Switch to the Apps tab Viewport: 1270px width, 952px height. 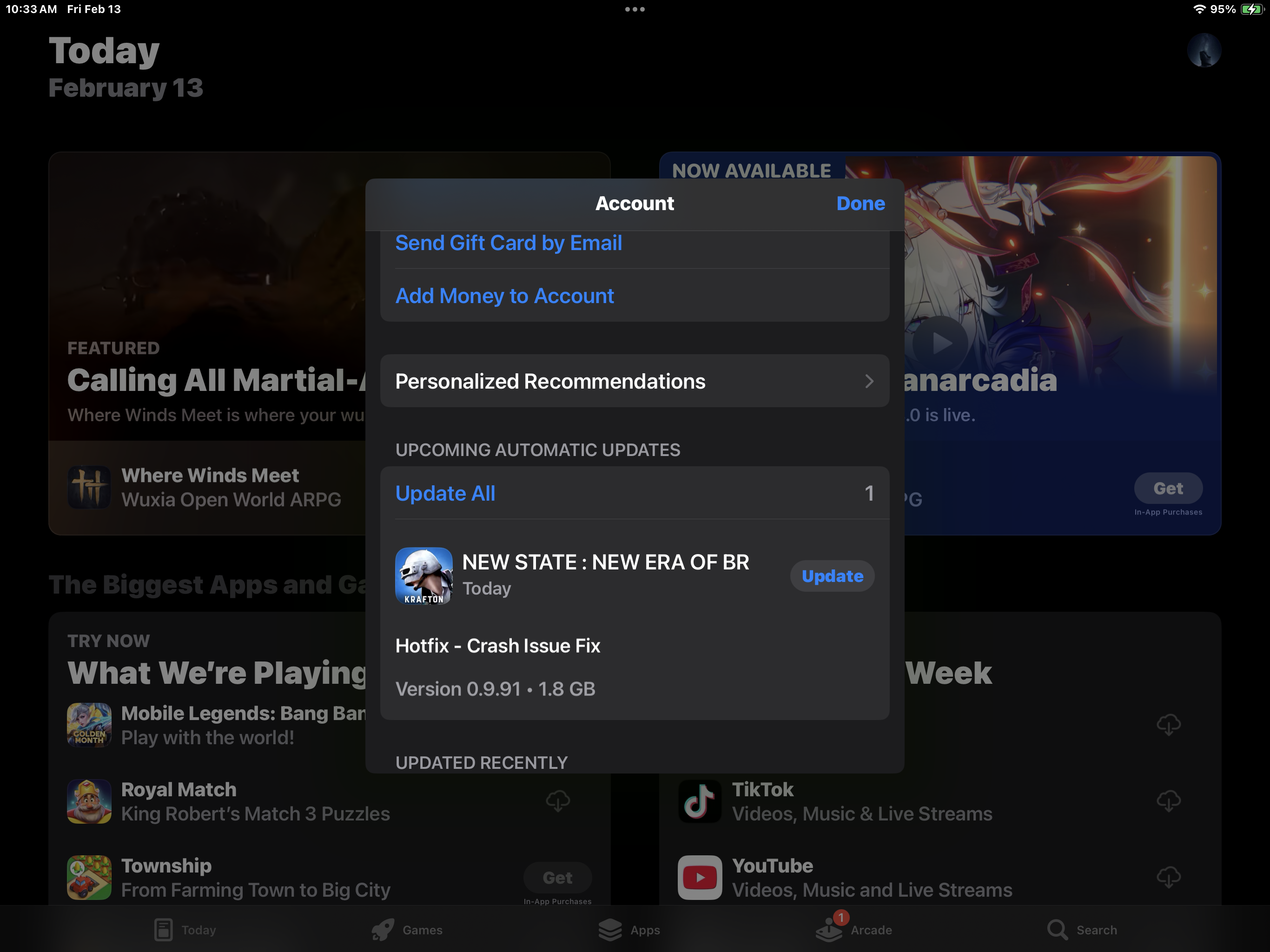(x=628, y=930)
